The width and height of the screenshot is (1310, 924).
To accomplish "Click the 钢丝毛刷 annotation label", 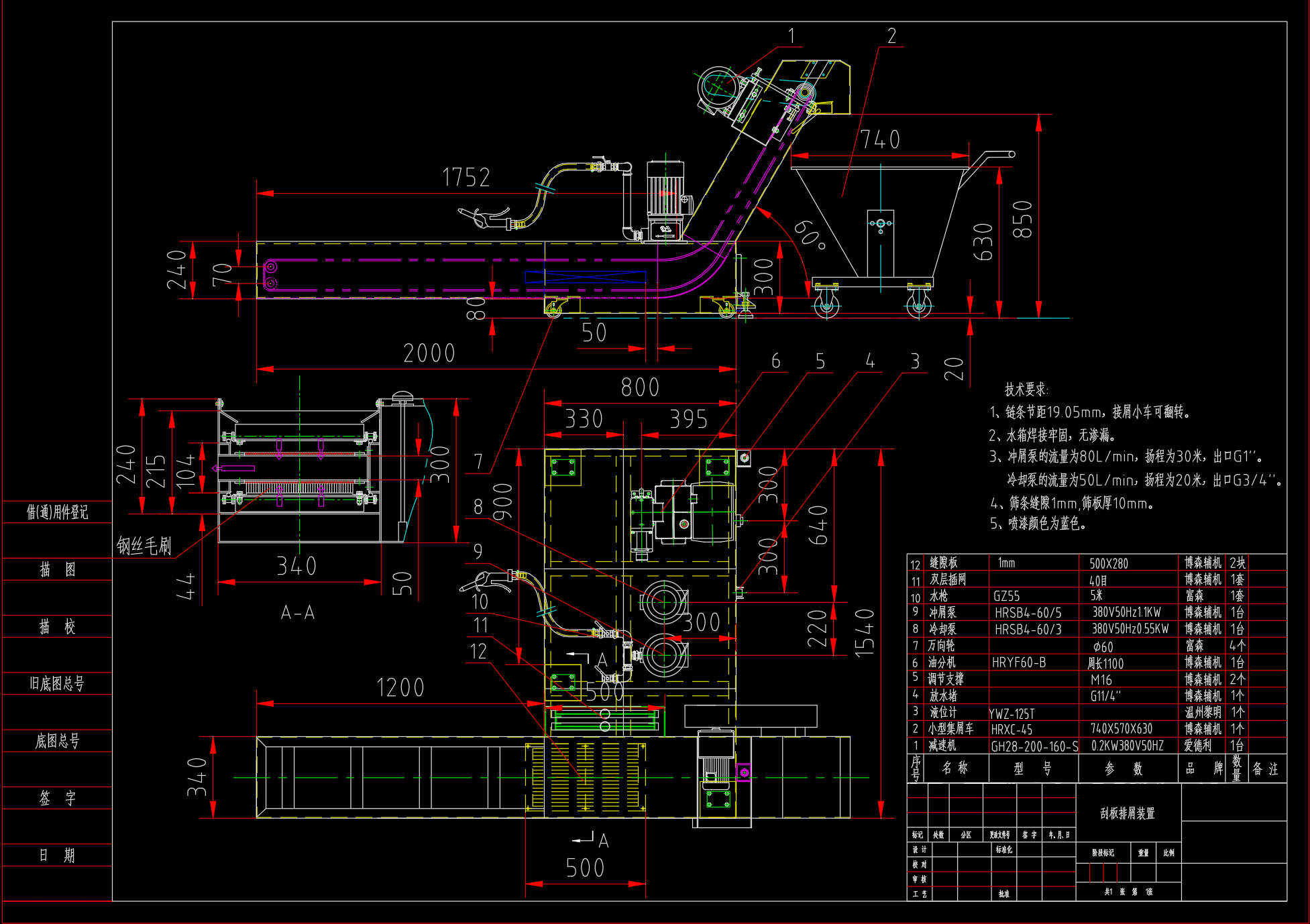I will pyautogui.click(x=144, y=546).
